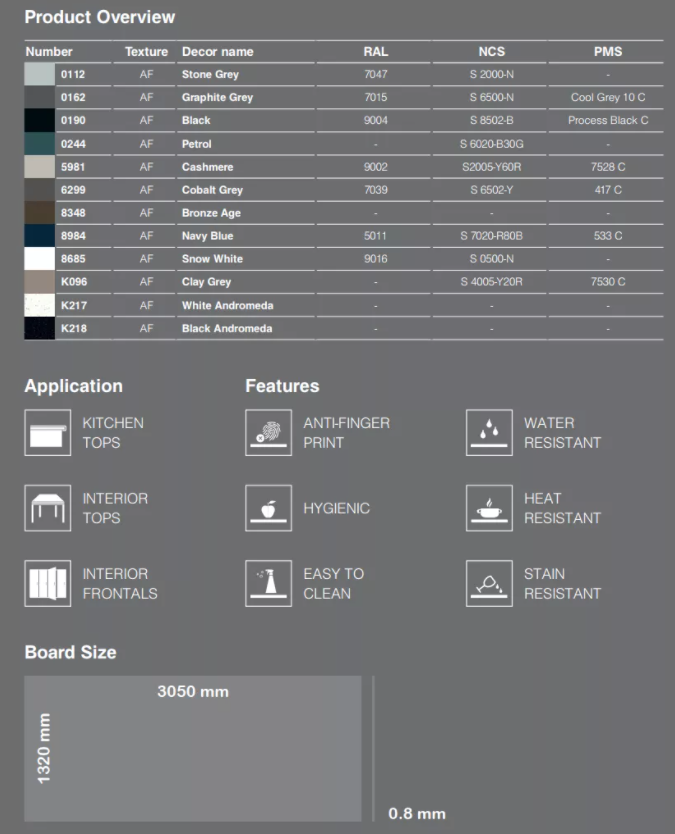Screen dimensions: 675x834
Task: Click the decor name Navy Blue
Action: pyautogui.click(x=207, y=236)
